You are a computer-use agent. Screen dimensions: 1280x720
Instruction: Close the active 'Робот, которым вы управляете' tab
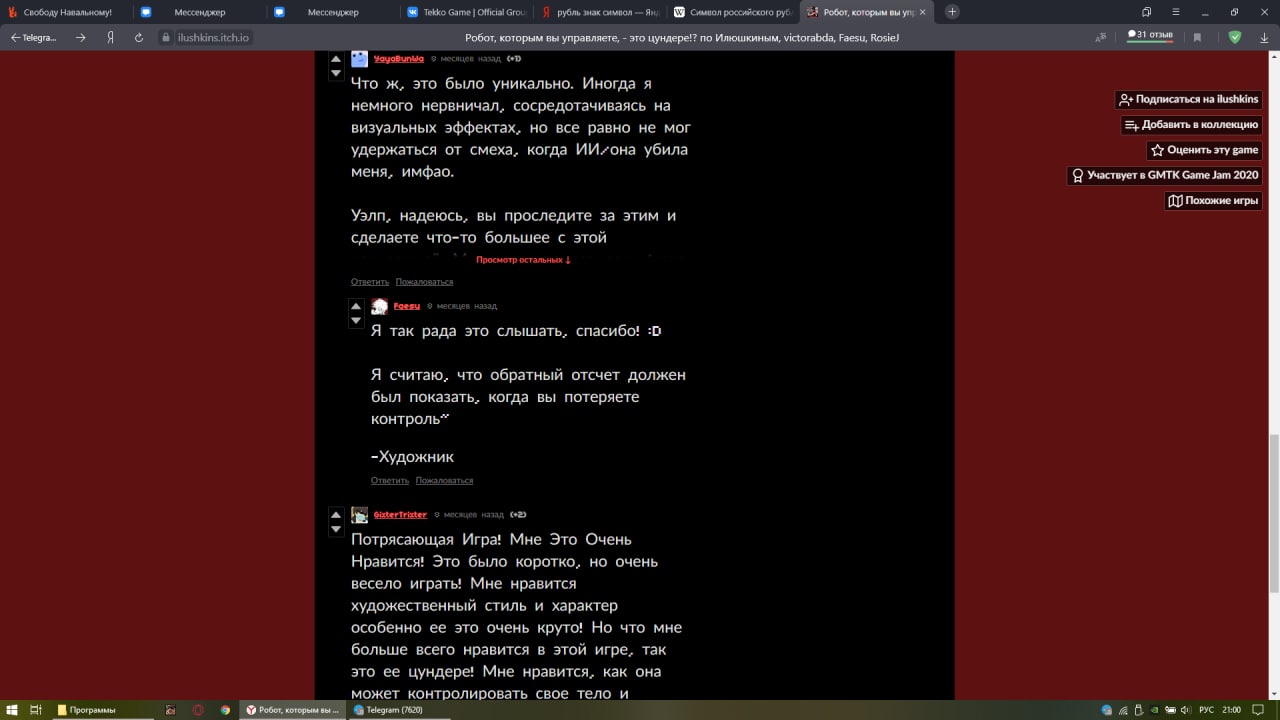coord(922,12)
